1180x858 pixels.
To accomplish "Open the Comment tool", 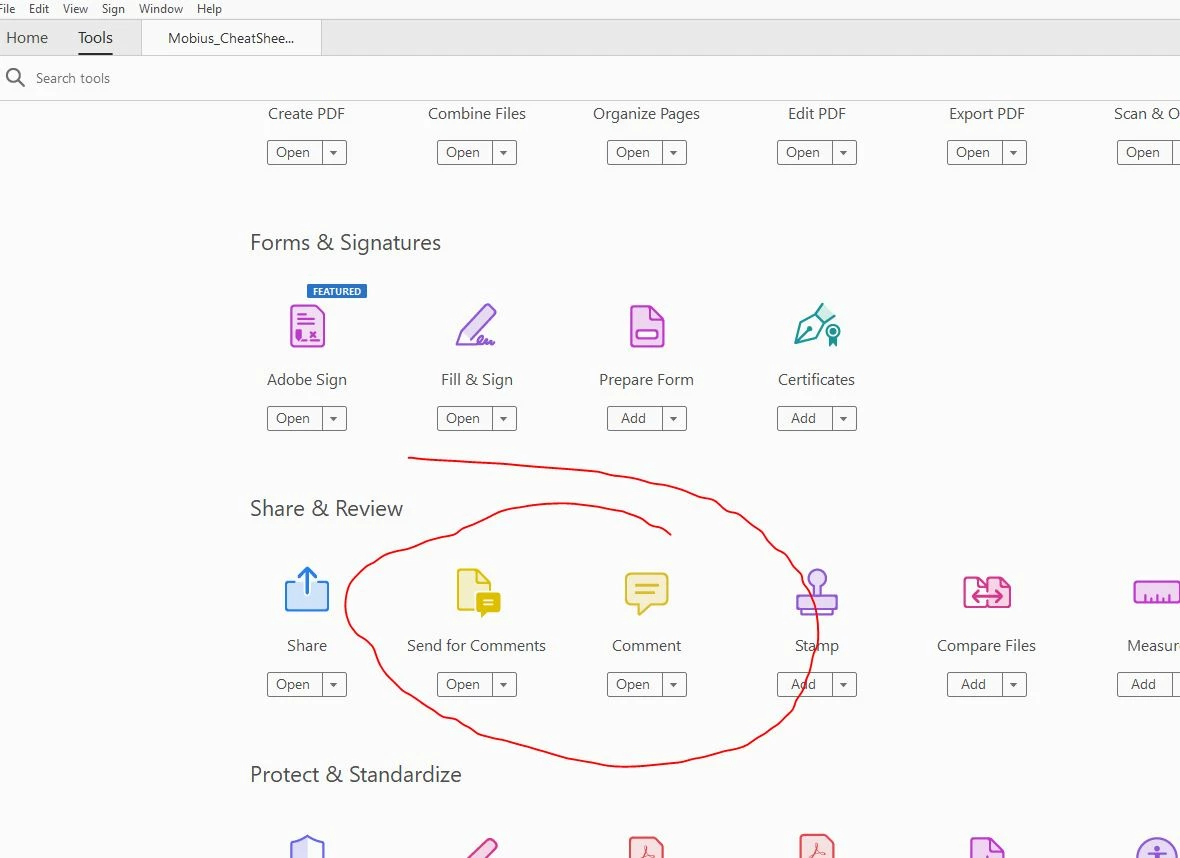I will click(x=634, y=684).
